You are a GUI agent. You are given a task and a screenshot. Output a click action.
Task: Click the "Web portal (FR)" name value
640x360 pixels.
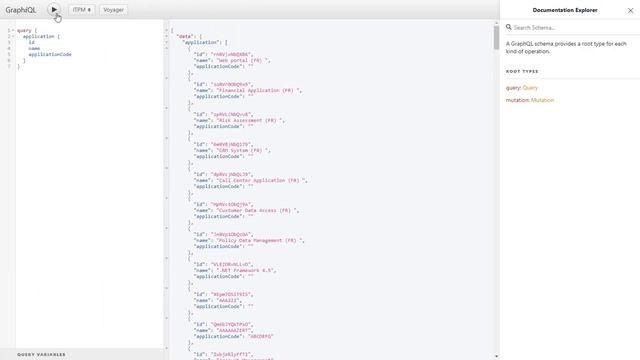point(242,60)
